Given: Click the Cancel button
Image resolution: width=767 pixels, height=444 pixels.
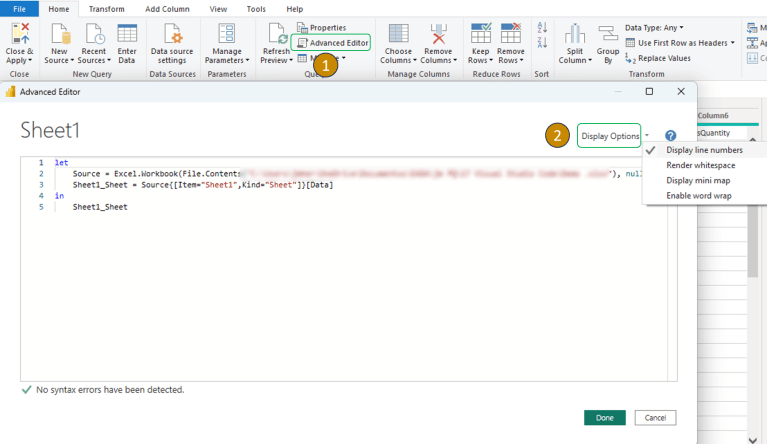Looking at the screenshot, I should tap(655, 417).
